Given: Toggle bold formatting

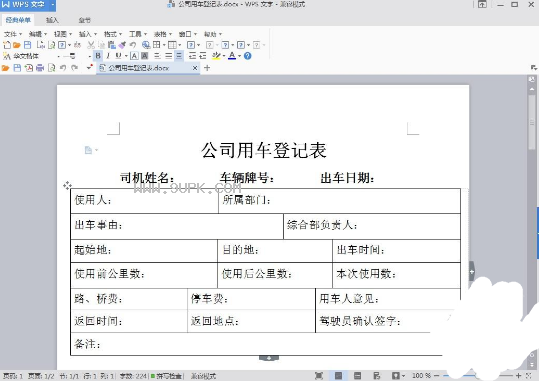Looking at the screenshot, I should tap(98, 56).
